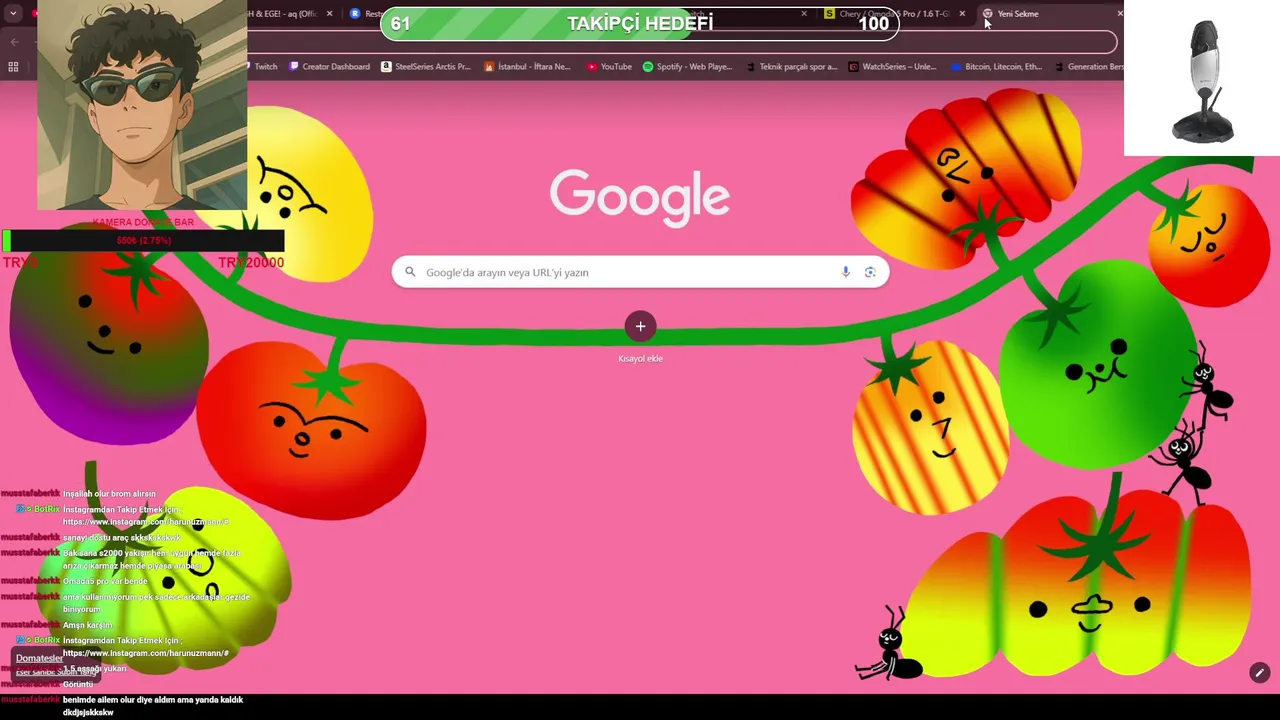Image resolution: width=1280 pixels, height=720 pixels.
Task: Open the Spotify - Web Player bookmark
Action: 687,67
